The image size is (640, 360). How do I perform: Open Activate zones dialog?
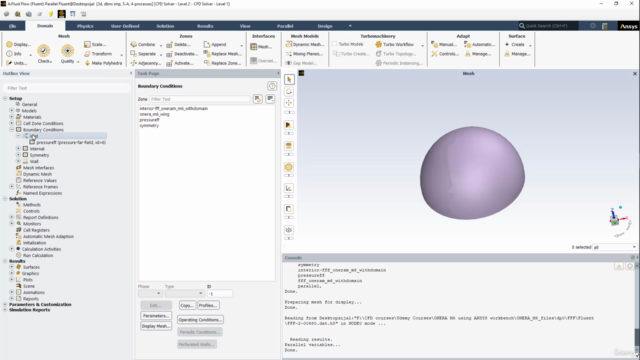[x=180, y=63]
